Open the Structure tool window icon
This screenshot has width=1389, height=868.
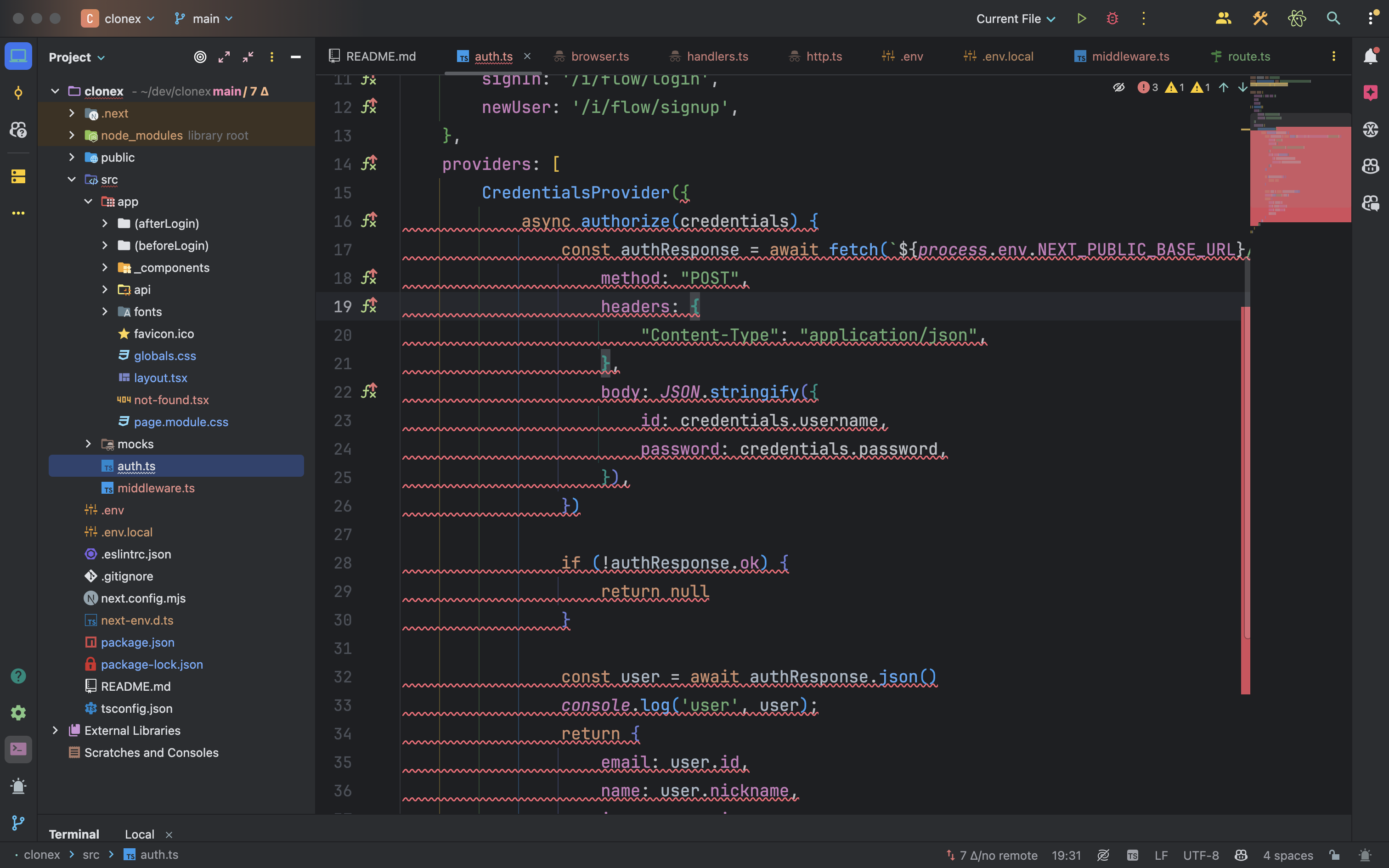[x=18, y=176]
